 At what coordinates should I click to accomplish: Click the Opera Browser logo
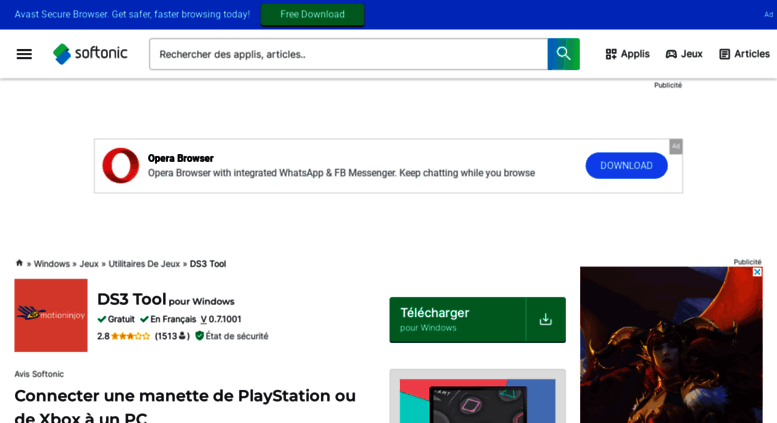(x=120, y=165)
